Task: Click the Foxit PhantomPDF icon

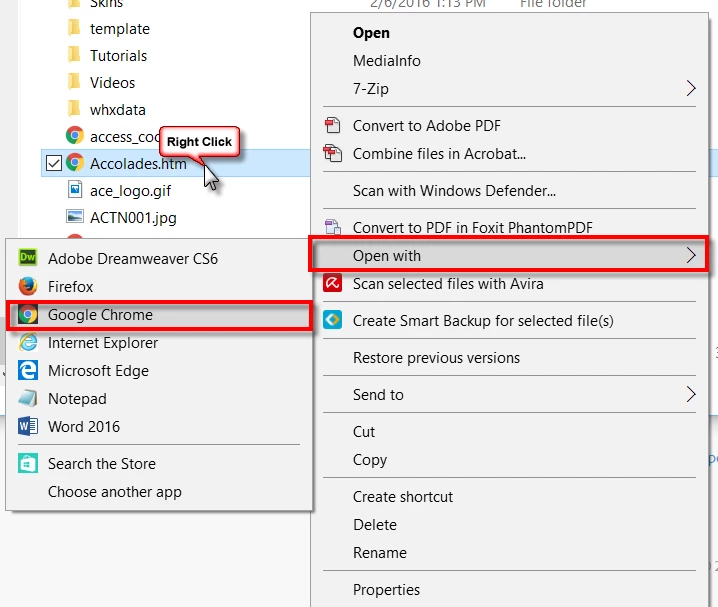Action: click(x=332, y=227)
